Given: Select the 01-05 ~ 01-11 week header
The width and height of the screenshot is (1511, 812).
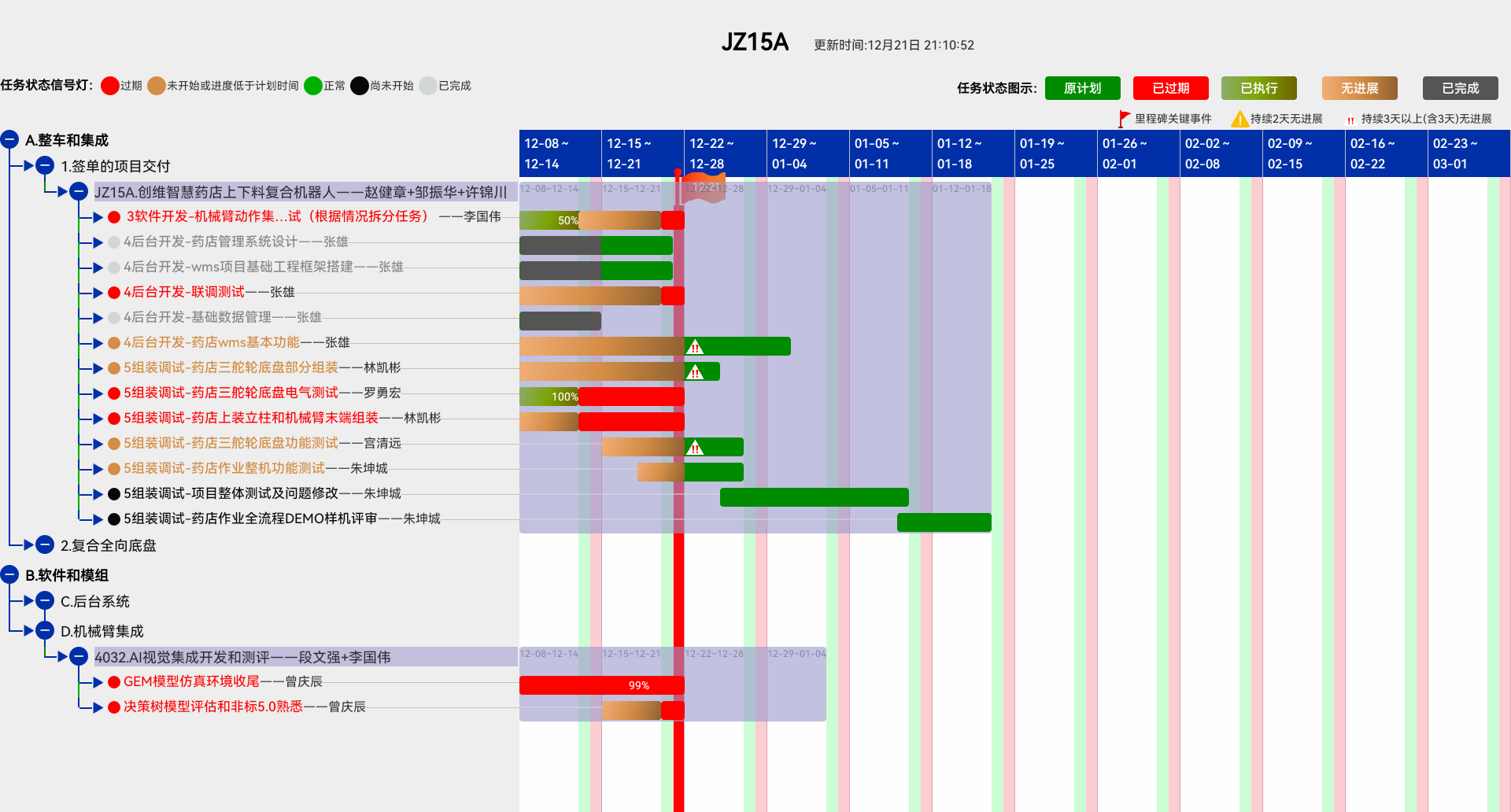Looking at the screenshot, I should [x=890, y=153].
